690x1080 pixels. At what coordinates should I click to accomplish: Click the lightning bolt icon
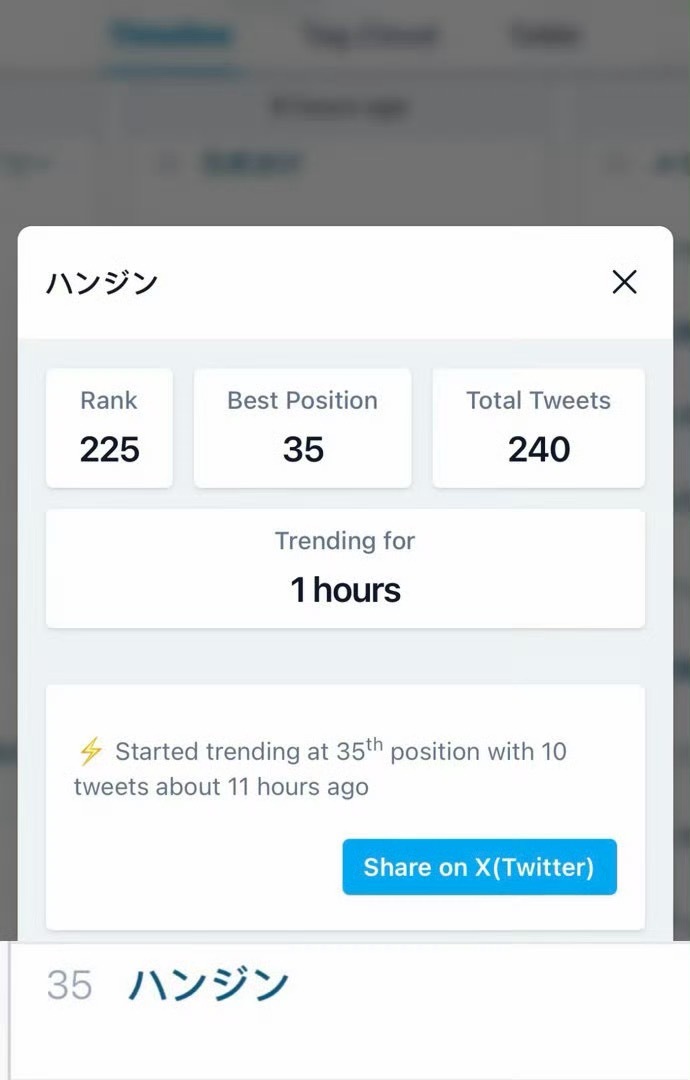[x=91, y=751]
